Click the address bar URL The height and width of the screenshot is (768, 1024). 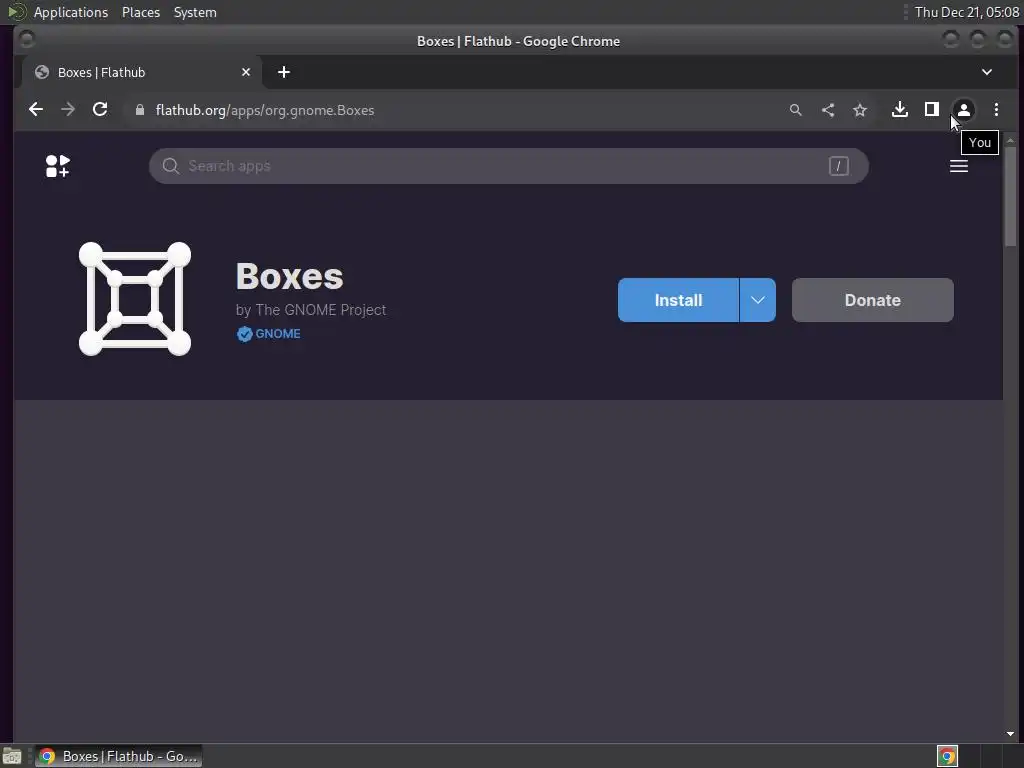264,110
